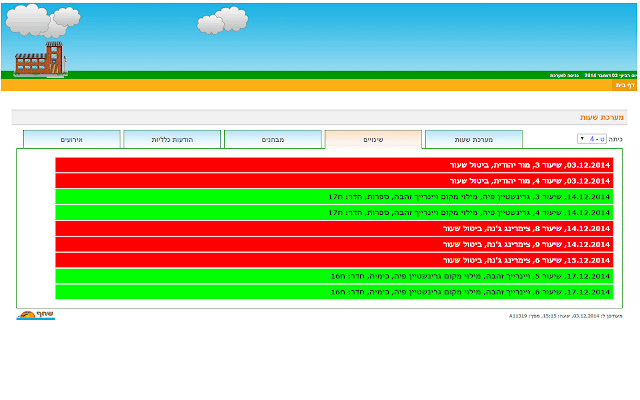Select 15.12.2014 lesson 6 cancellation row

(x=334, y=260)
